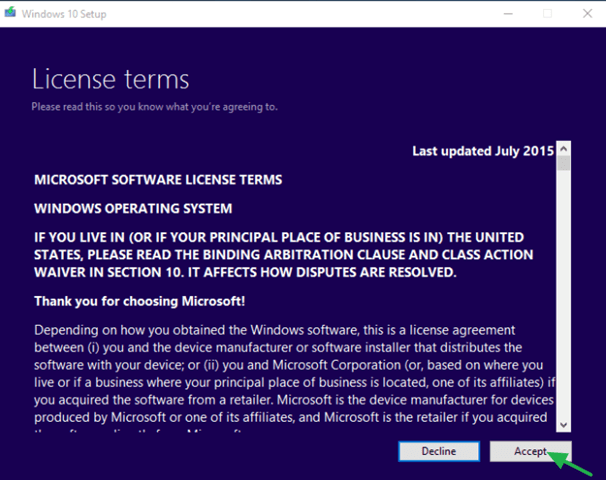Click the binding arbitration clause paragraph

pos(284,255)
